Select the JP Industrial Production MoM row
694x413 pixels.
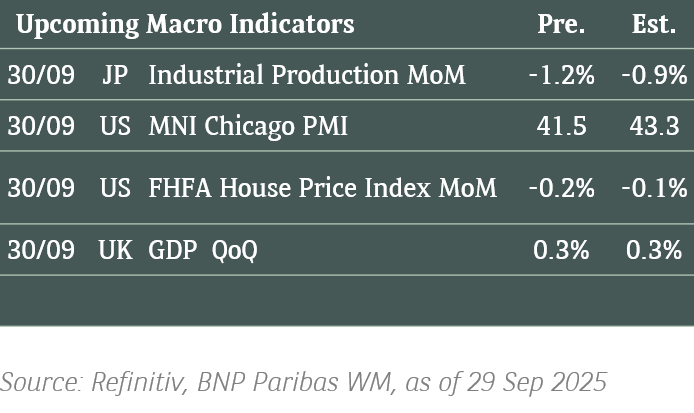tap(347, 74)
